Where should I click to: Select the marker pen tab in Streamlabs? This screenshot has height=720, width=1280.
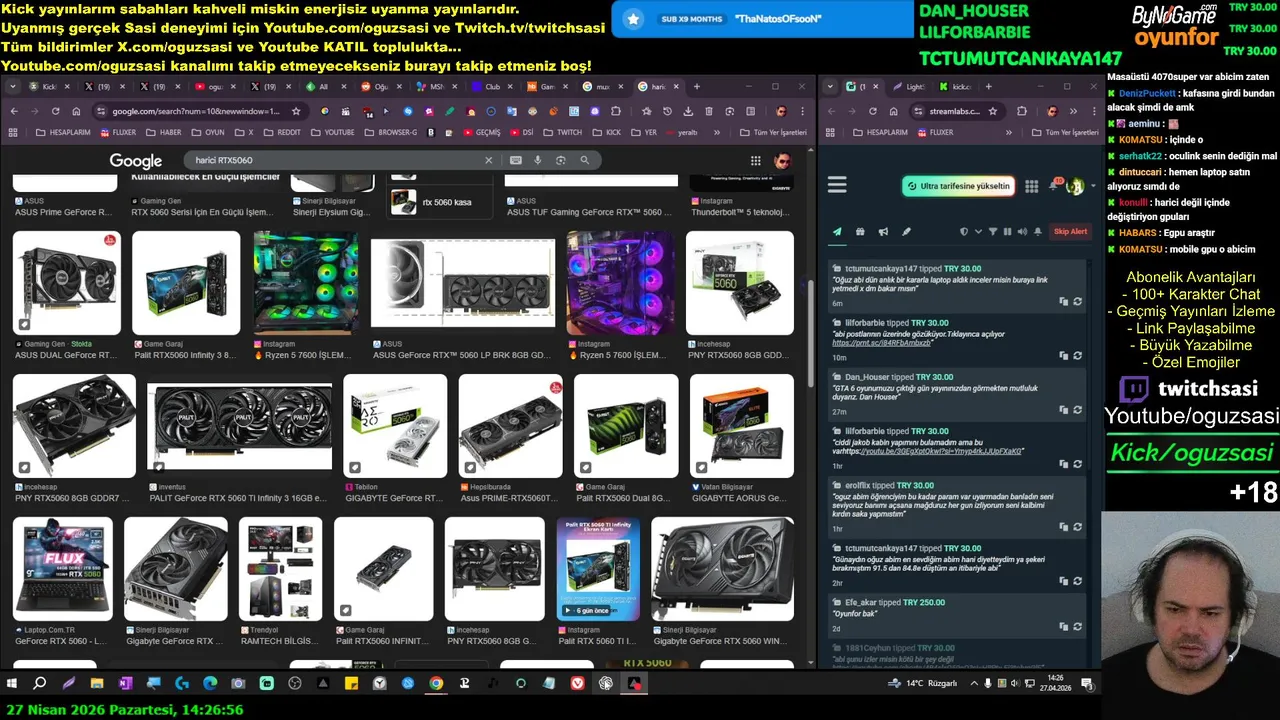click(906, 232)
